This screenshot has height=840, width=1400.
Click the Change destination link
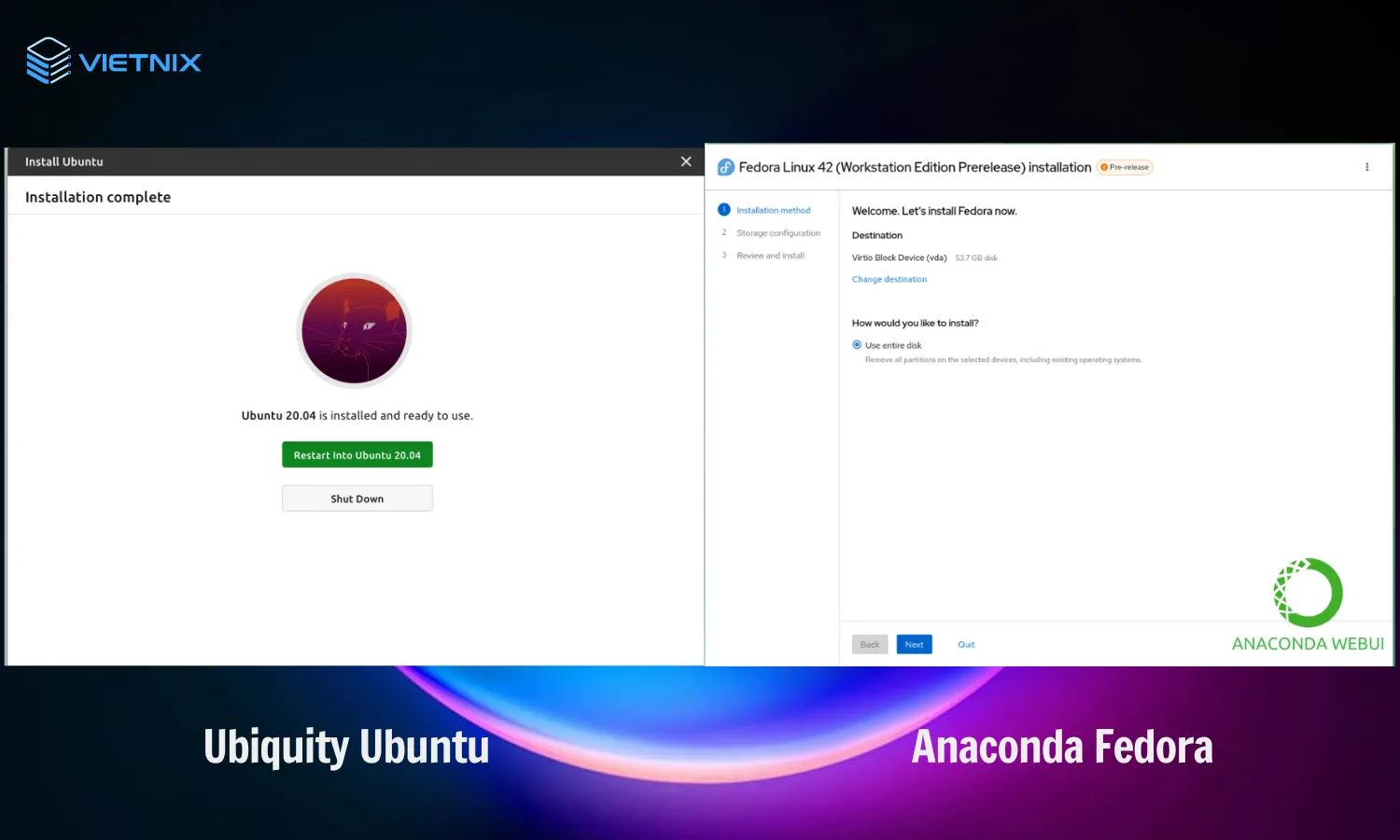pyautogui.click(x=889, y=279)
